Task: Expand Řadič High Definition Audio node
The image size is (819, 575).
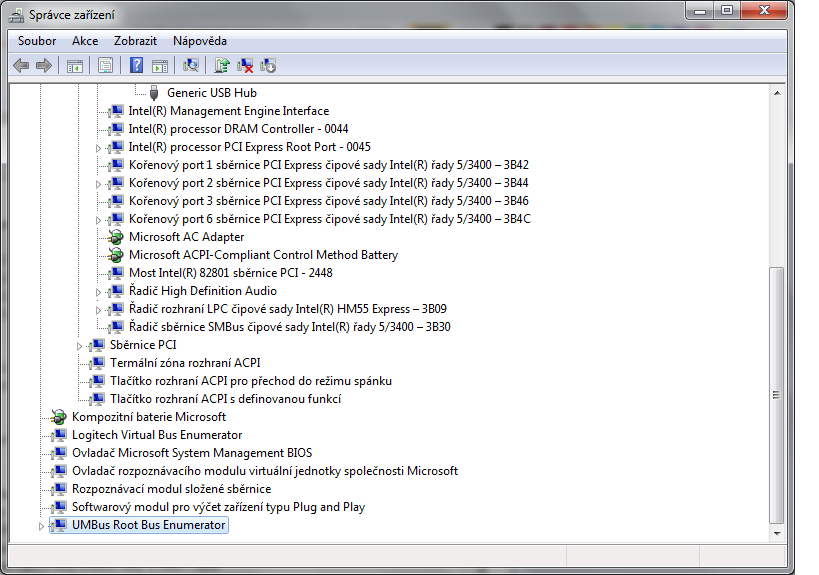Action: 98,292
